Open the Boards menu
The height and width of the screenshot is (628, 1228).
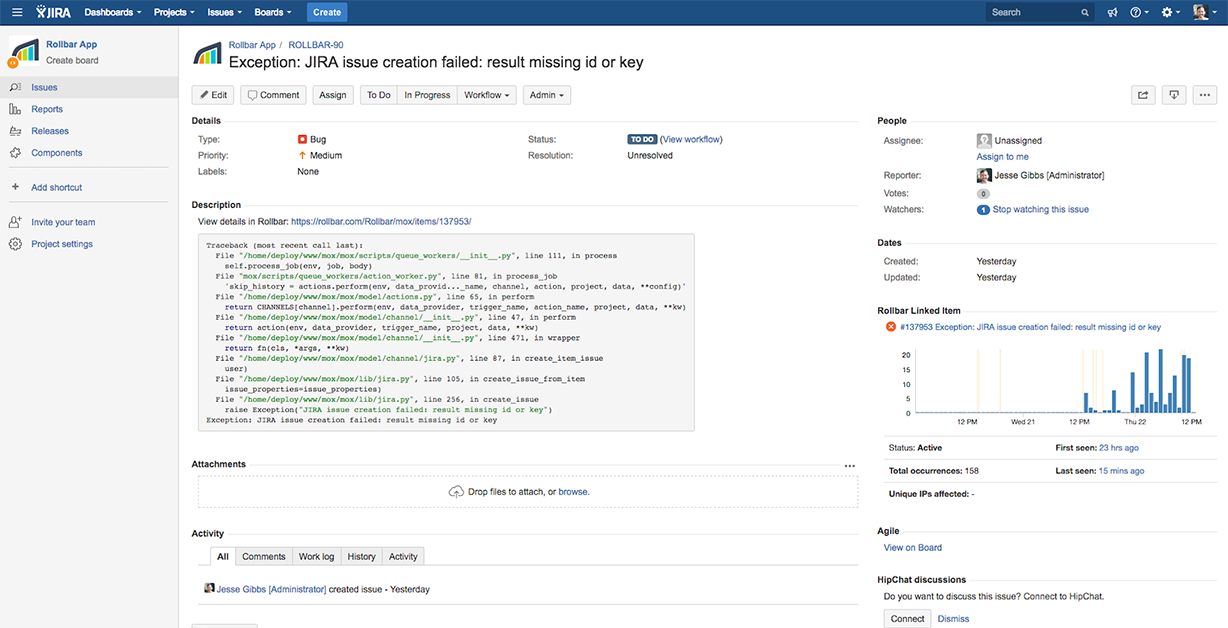[x=273, y=12]
